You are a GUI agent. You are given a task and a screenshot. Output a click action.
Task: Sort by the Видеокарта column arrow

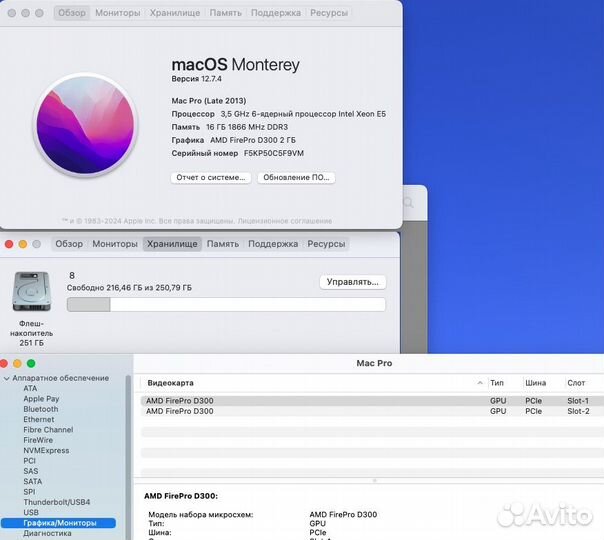pyautogui.click(x=480, y=383)
